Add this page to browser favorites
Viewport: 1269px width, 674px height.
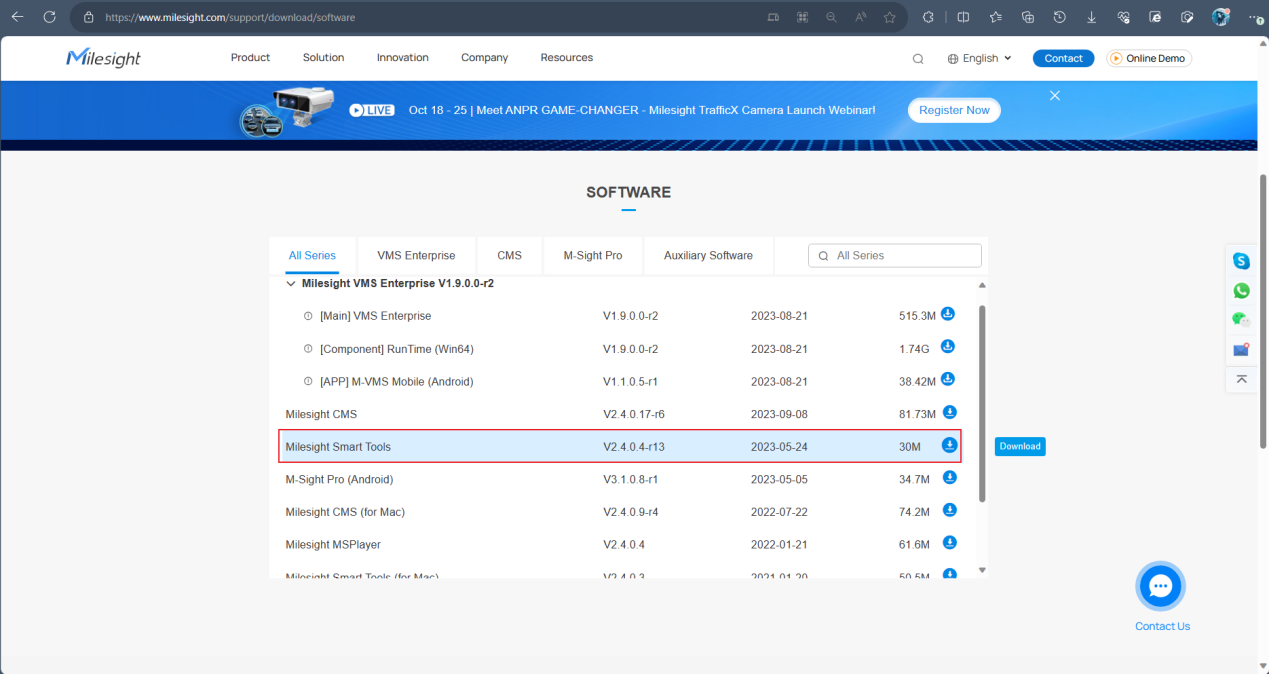(x=889, y=17)
